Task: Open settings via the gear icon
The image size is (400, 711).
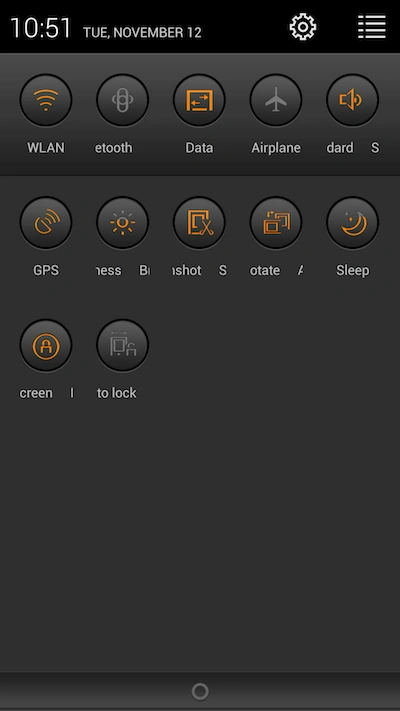Action: tap(303, 27)
